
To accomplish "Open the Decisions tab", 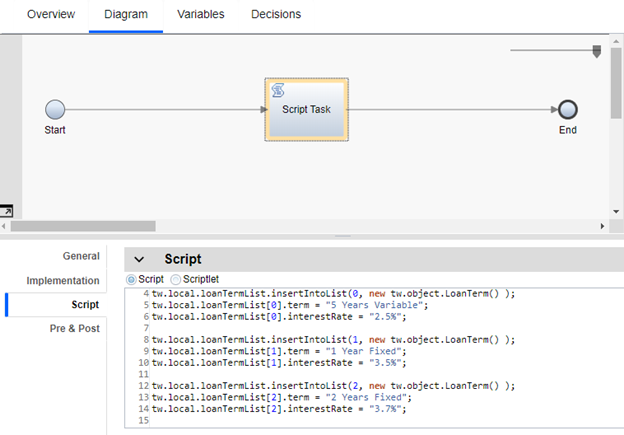I will tap(276, 14).
